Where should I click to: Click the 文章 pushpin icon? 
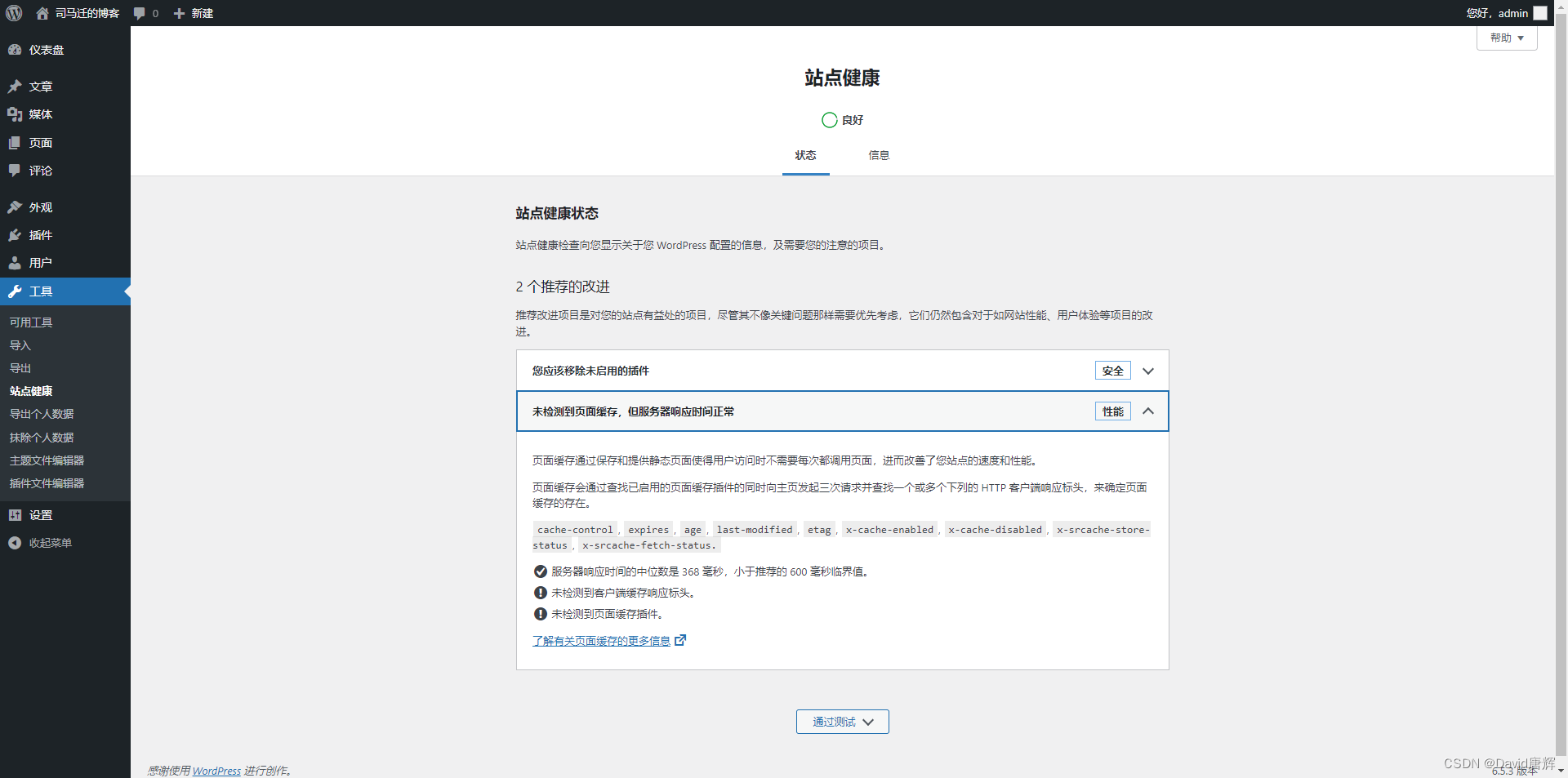pos(15,87)
